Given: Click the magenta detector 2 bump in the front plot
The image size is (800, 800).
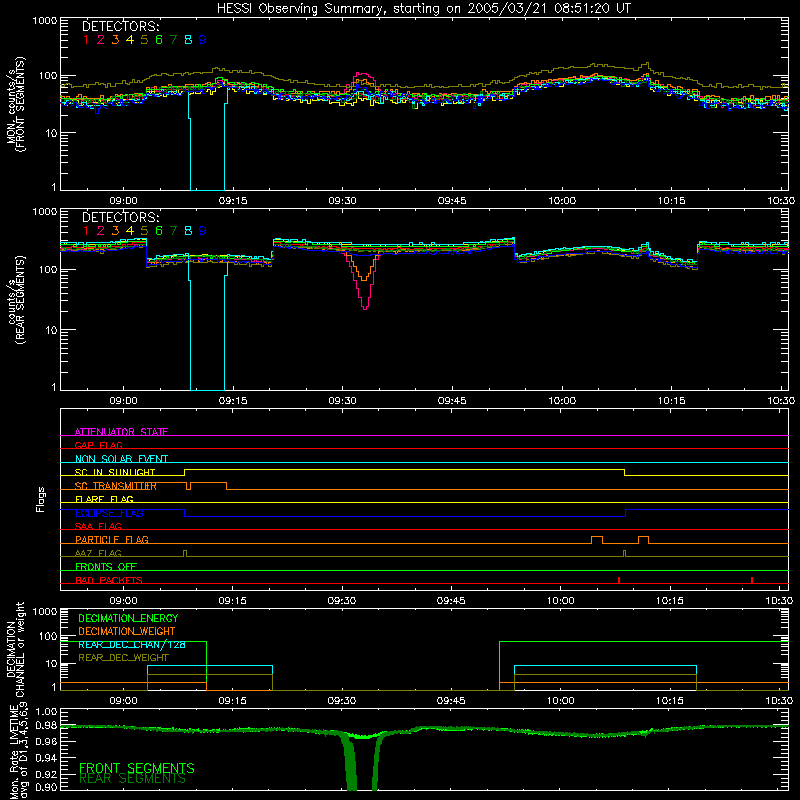Looking at the screenshot, I should click(x=363, y=82).
